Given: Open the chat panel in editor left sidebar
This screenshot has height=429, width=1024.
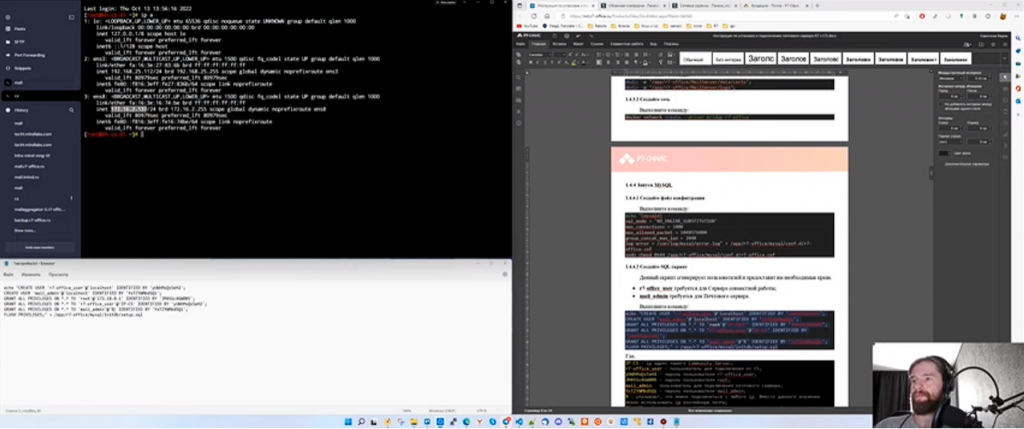Looking at the screenshot, I should (x=519, y=100).
